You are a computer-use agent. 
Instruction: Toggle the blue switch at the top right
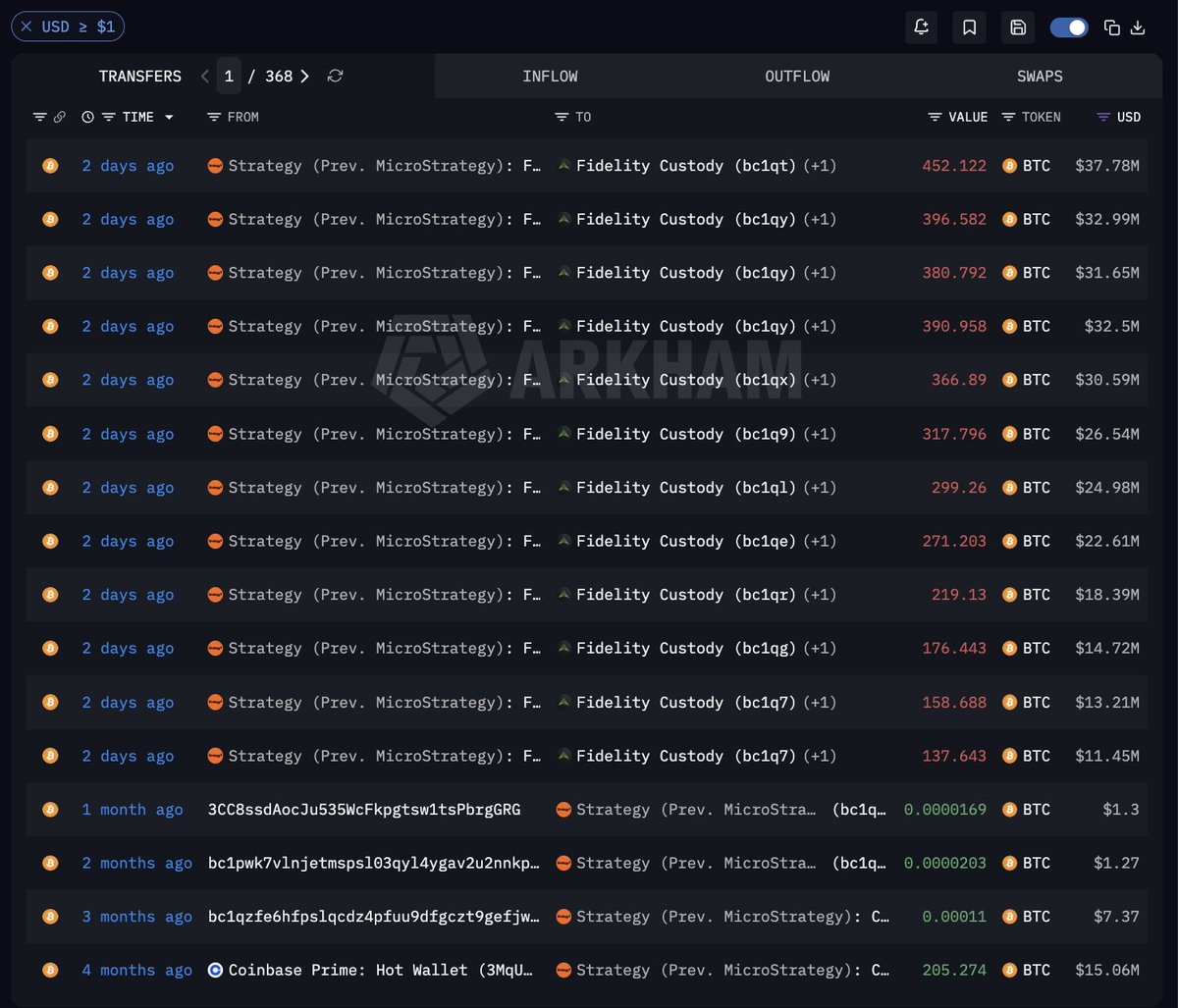coord(1069,27)
